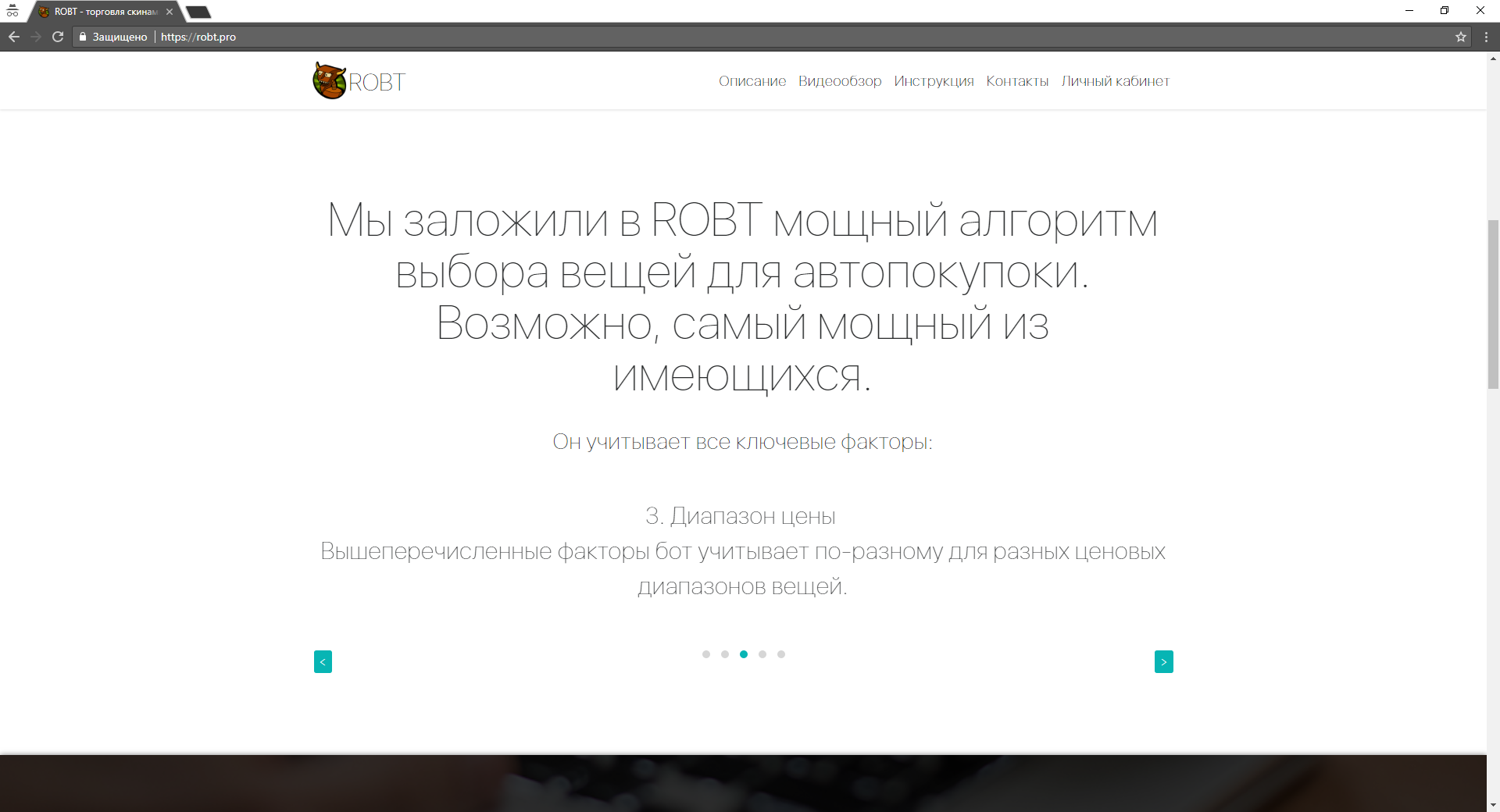Open the Описание menu link
Image resolution: width=1500 pixels, height=812 pixels.
click(x=752, y=81)
